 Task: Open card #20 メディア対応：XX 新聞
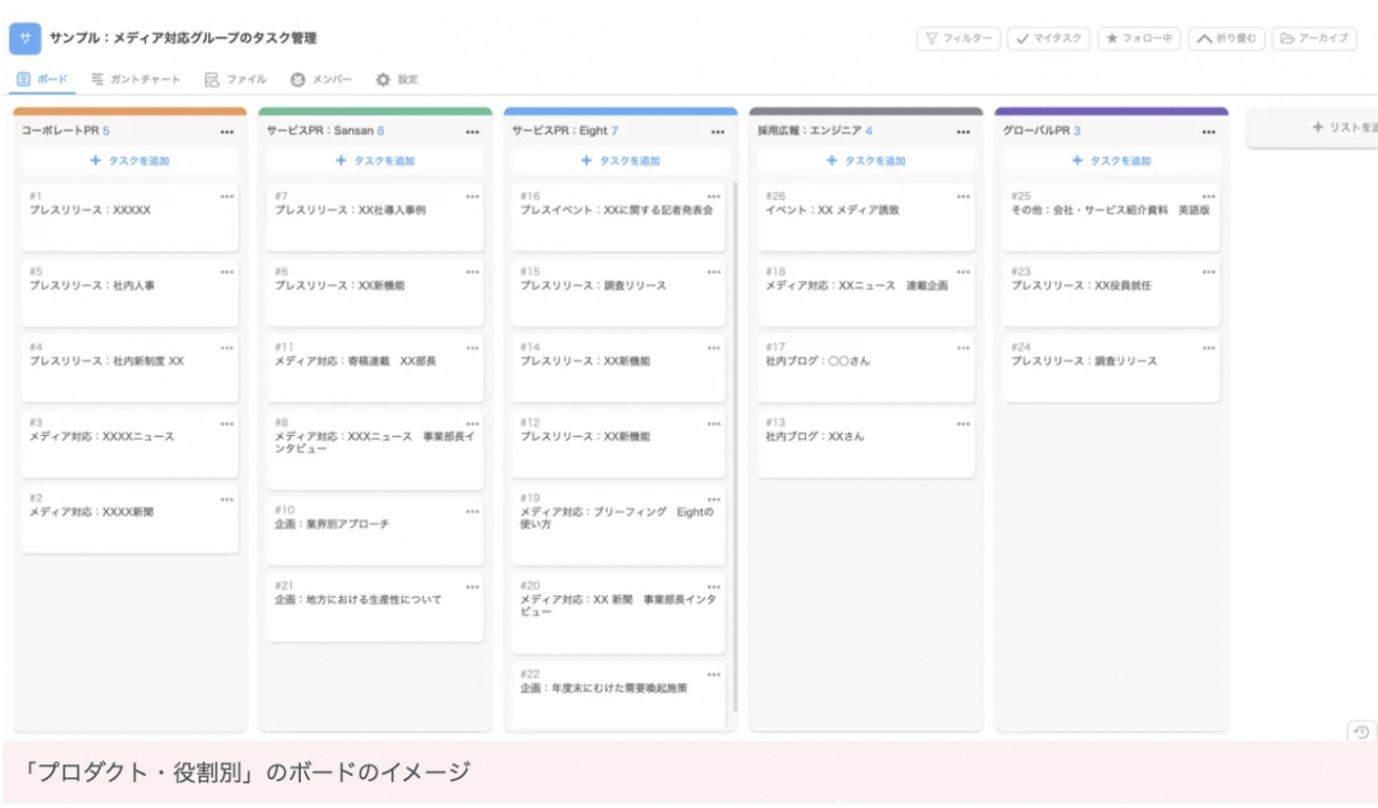619,613
